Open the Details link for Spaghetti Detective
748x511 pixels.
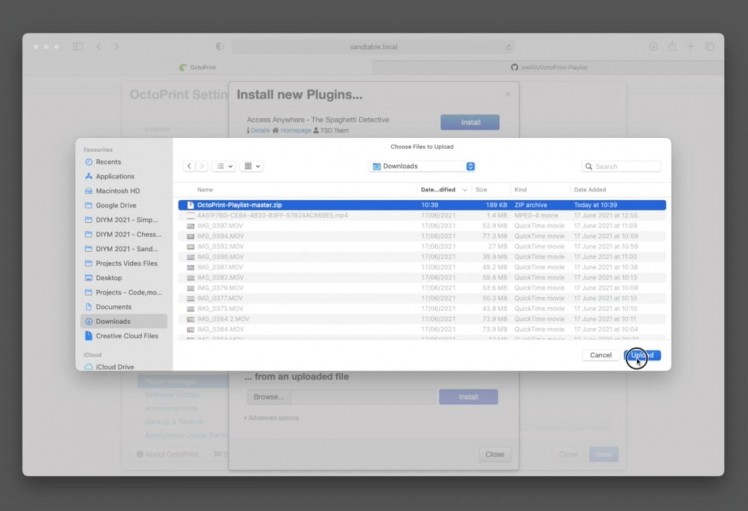coord(260,130)
